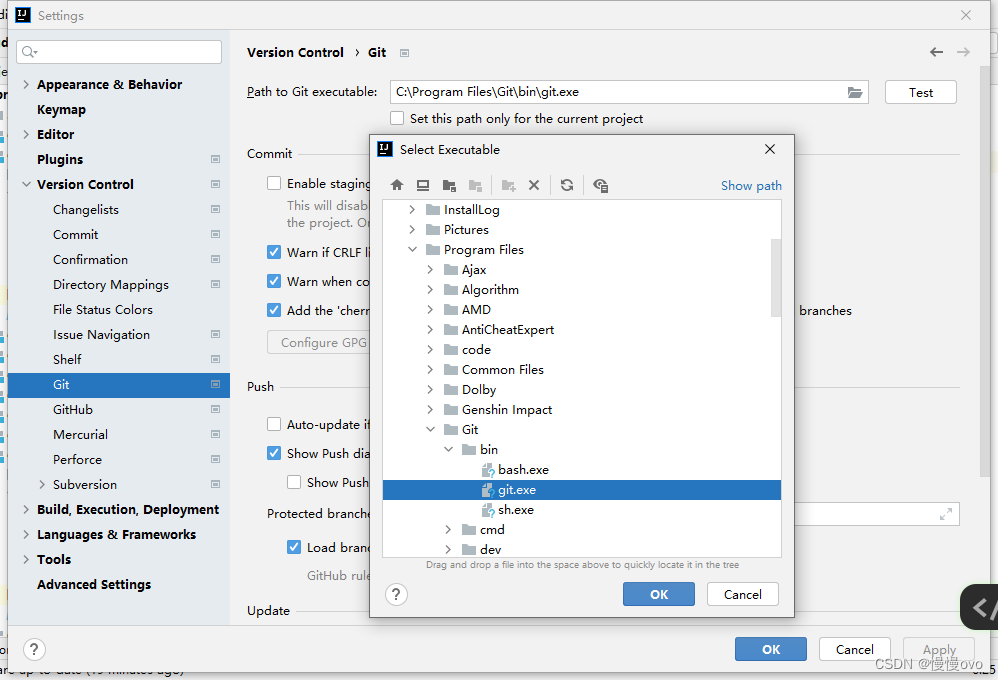This screenshot has height=680, width=998.
Task: Open Issue Navigation settings page
Action: click(x=101, y=334)
